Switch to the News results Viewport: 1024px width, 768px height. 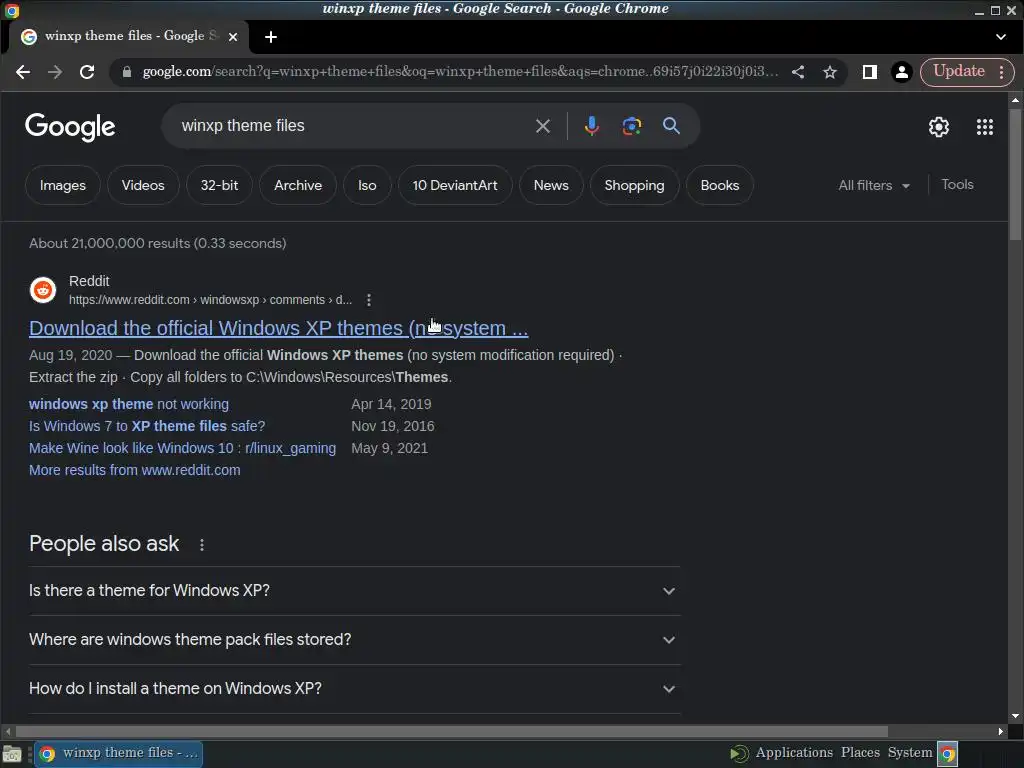click(551, 185)
